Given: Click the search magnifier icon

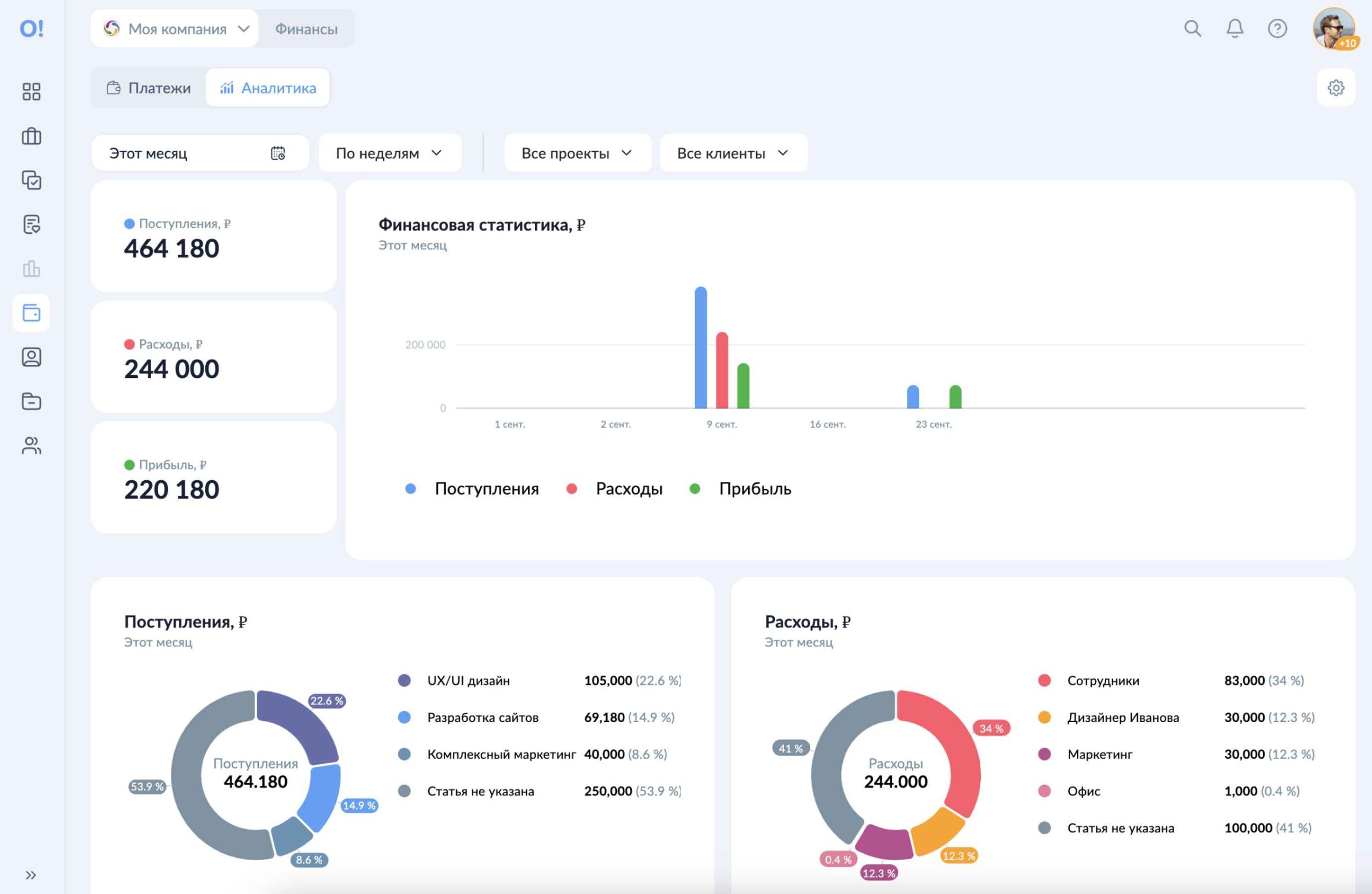Looking at the screenshot, I should (x=1192, y=28).
